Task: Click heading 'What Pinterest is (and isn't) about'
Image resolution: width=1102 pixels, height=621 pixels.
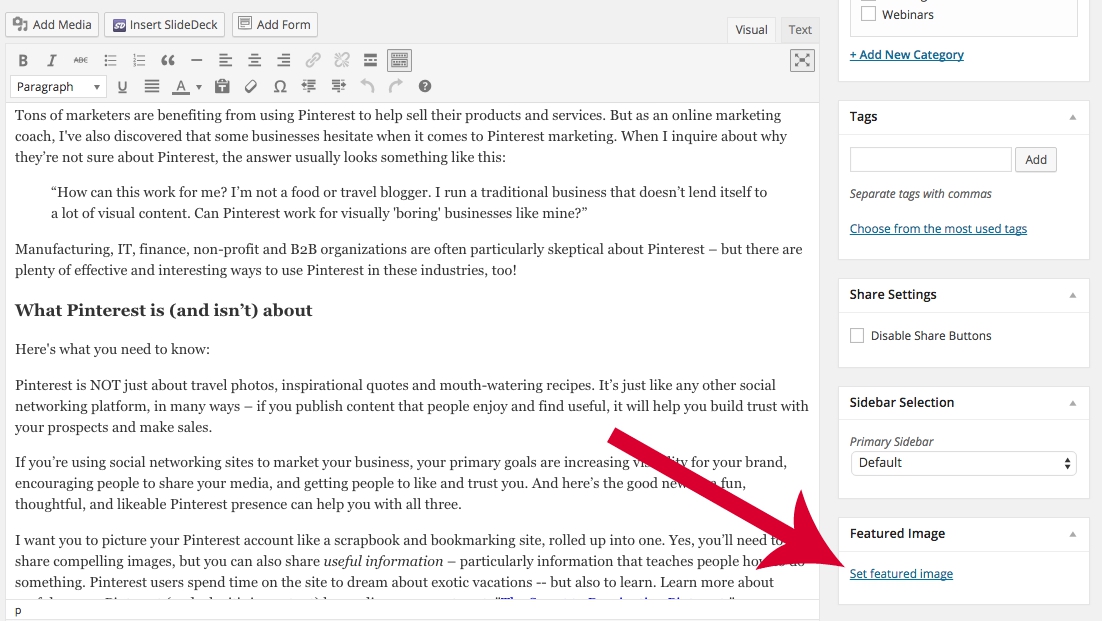Action: coord(164,310)
